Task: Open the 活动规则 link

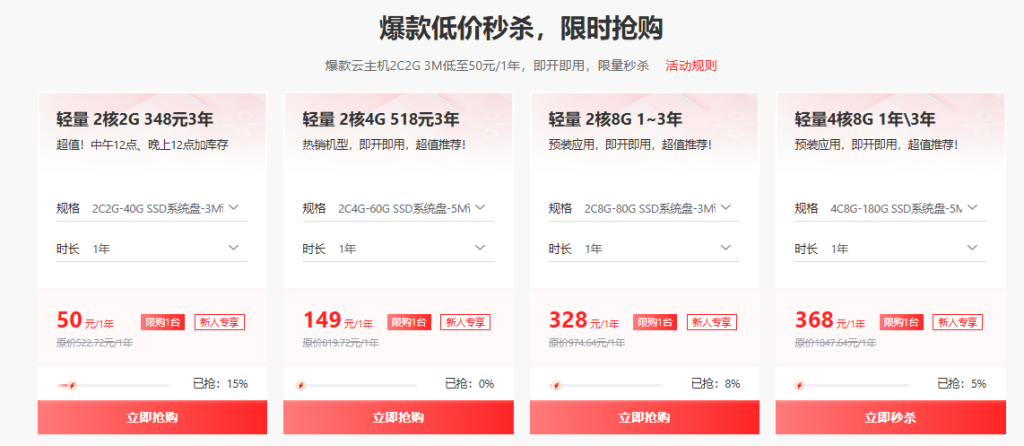Action: [691, 66]
